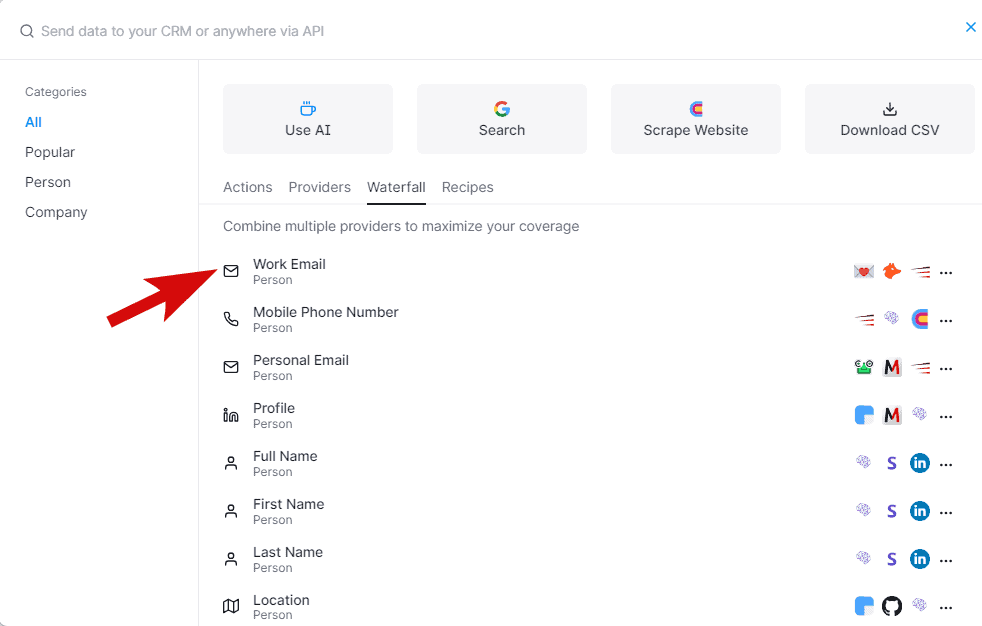The height and width of the screenshot is (626, 982).
Task: Select the Mobile Phone Number waterfall
Action: click(589, 319)
